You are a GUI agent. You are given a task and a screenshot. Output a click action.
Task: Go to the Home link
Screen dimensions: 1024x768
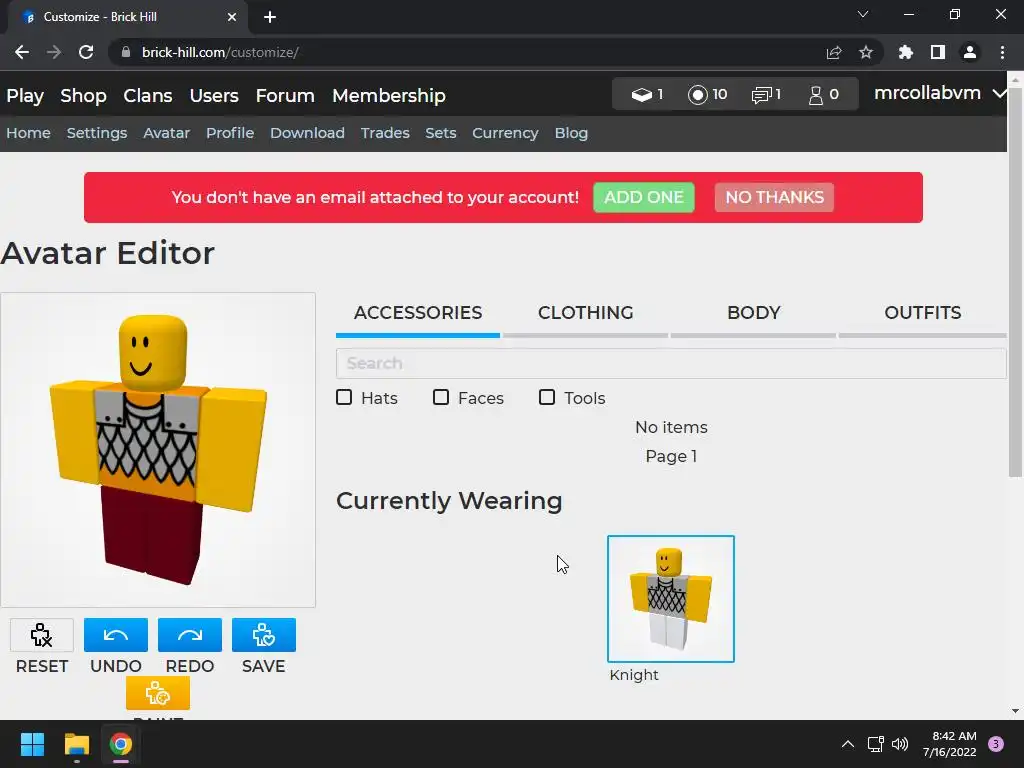point(29,133)
